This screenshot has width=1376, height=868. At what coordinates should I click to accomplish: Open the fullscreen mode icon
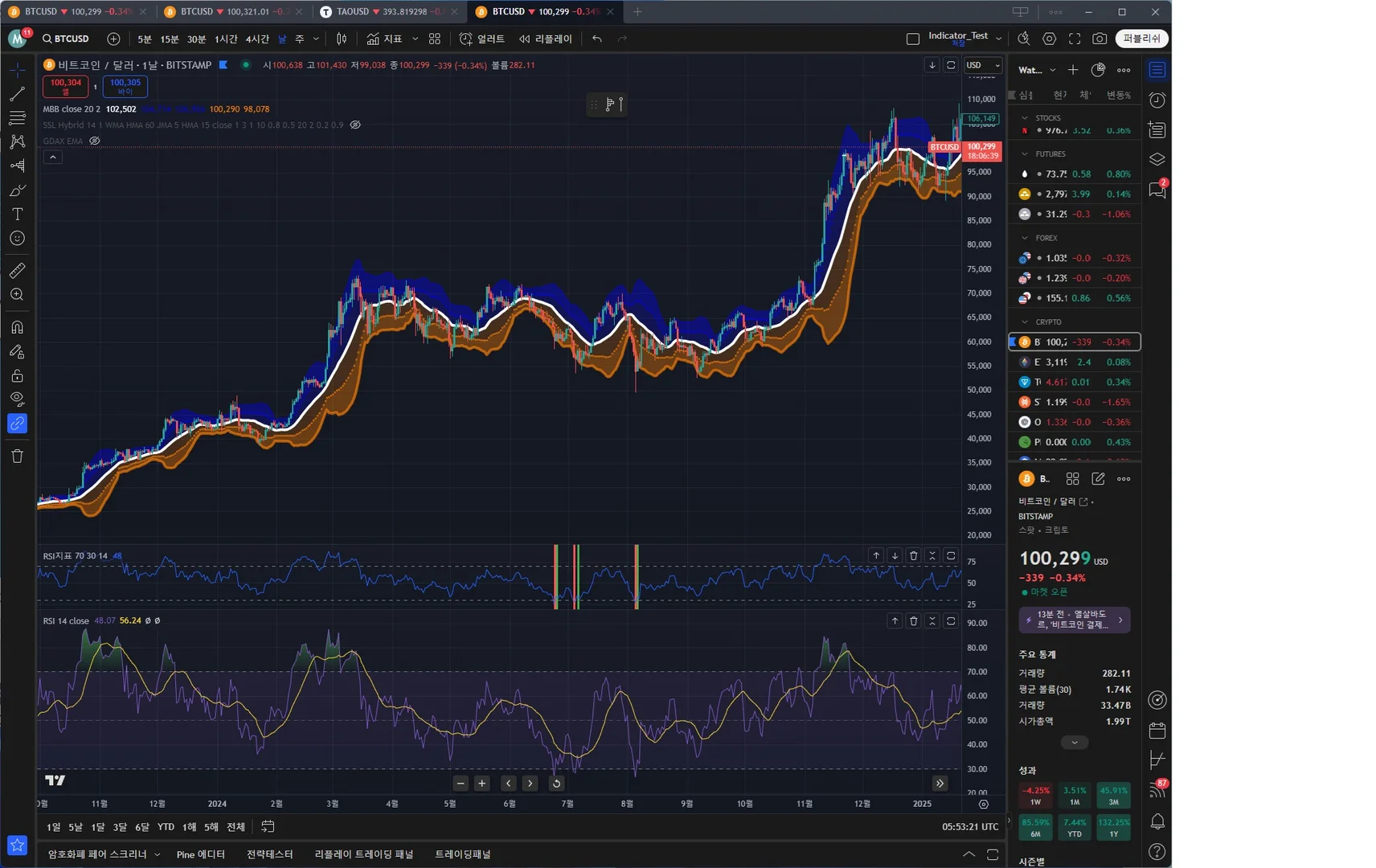pos(1075,39)
